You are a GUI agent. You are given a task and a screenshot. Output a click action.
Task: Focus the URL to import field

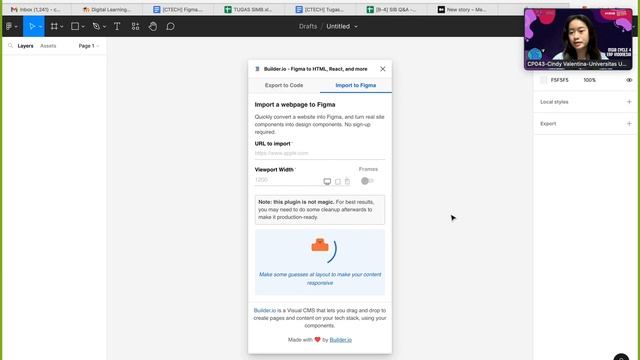coord(320,153)
